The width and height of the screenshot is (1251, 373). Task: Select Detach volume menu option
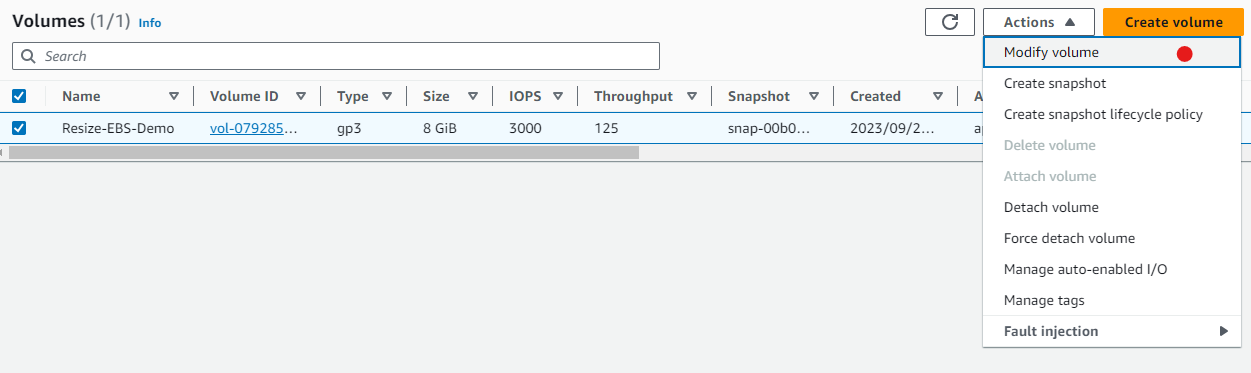point(1112,208)
